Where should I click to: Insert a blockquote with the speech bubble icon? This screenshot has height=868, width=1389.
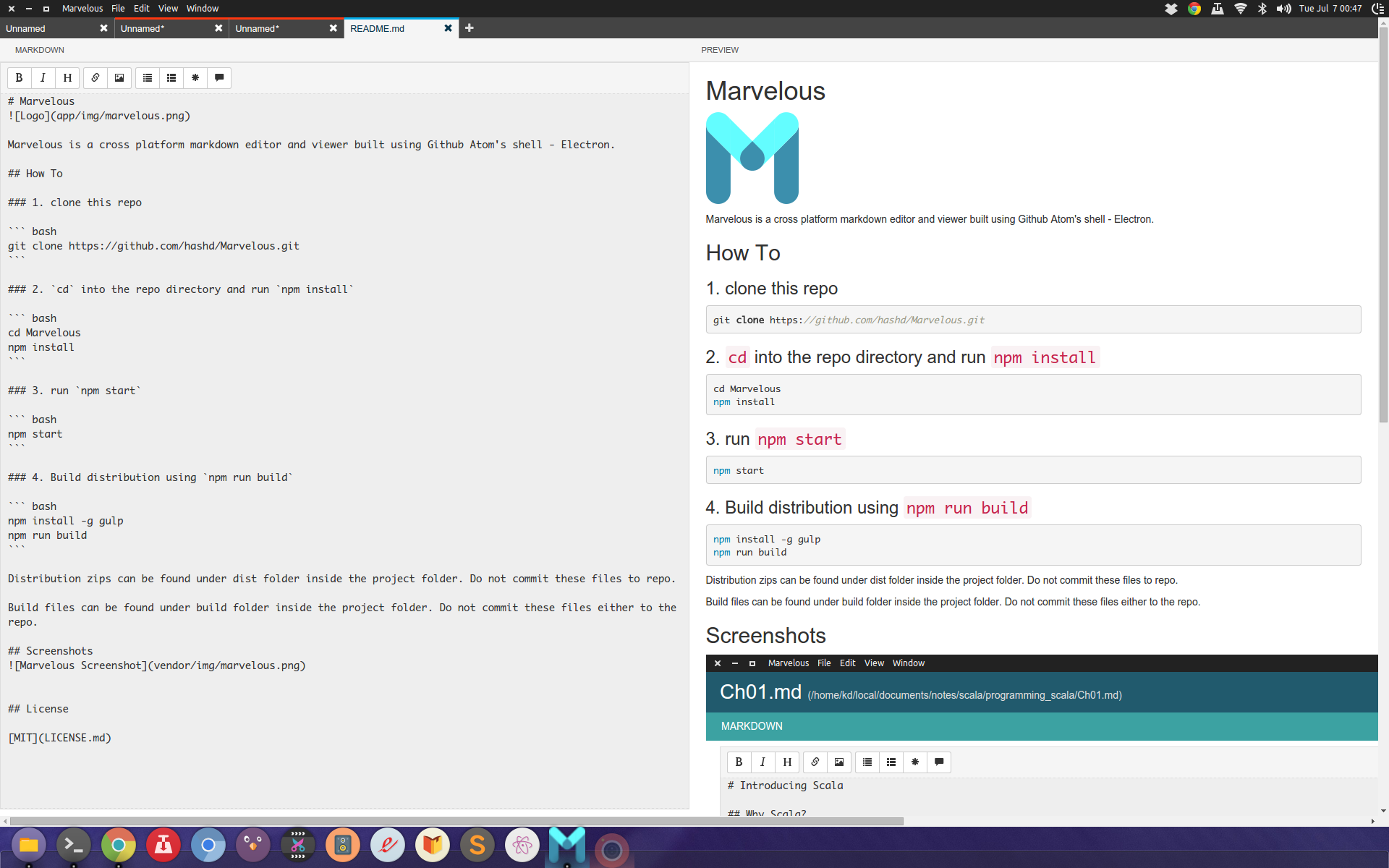[x=219, y=78]
